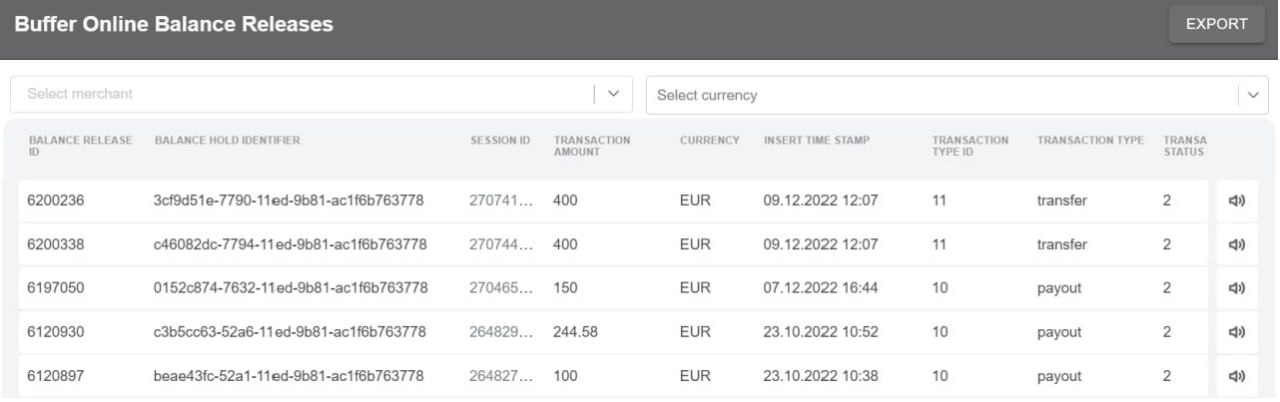Click the Transaction Type column header
This screenshot has width=1280, height=402.
coord(1090,140)
